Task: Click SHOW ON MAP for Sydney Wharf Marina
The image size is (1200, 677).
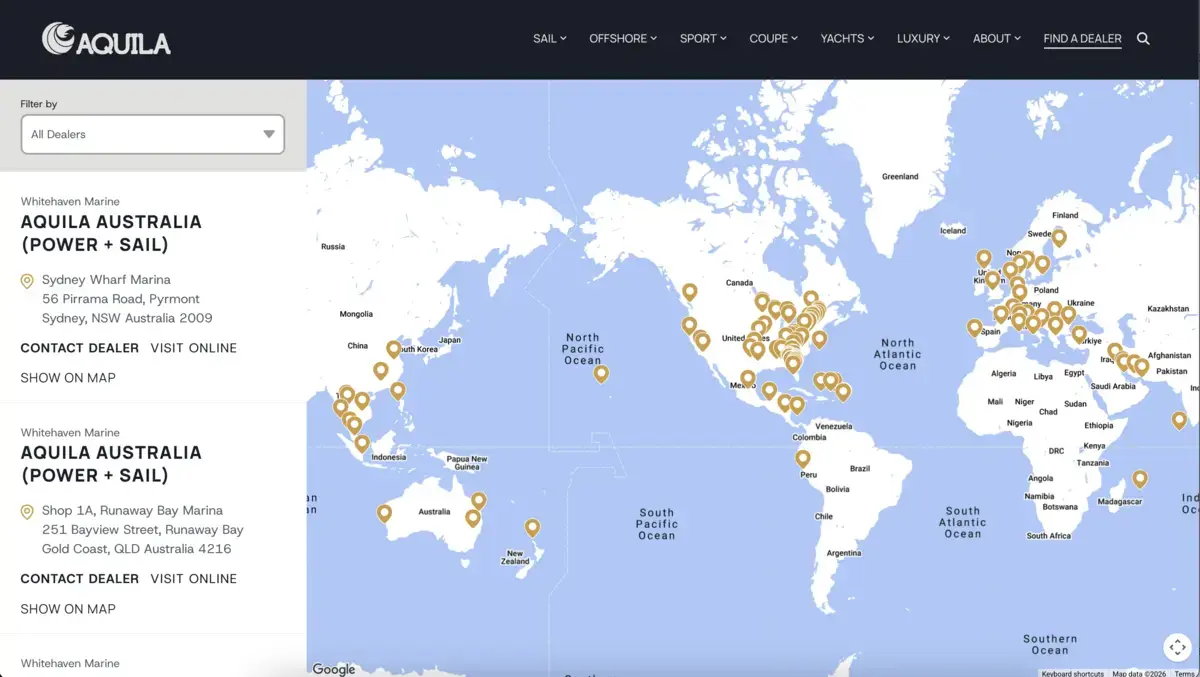Action: click(x=68, y=378)
